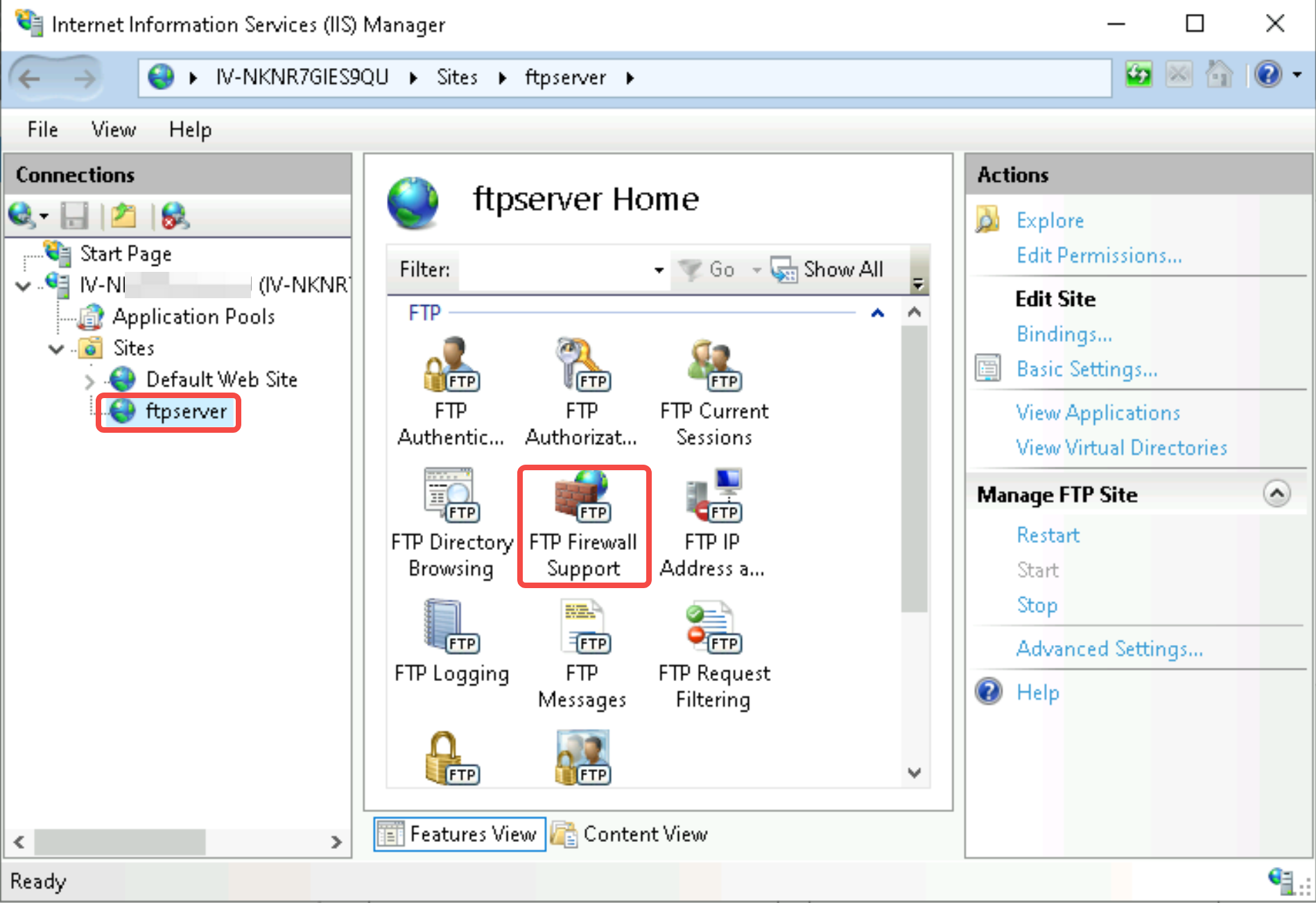Select Start Page in Connections tree
The image size is (1316, 903).
click(125, 254)
